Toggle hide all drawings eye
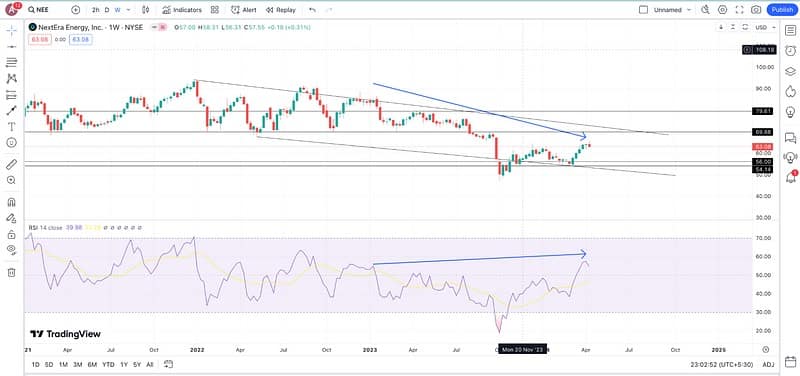The height and width of the screenshot is (376, 800). (x=11, y=250)
